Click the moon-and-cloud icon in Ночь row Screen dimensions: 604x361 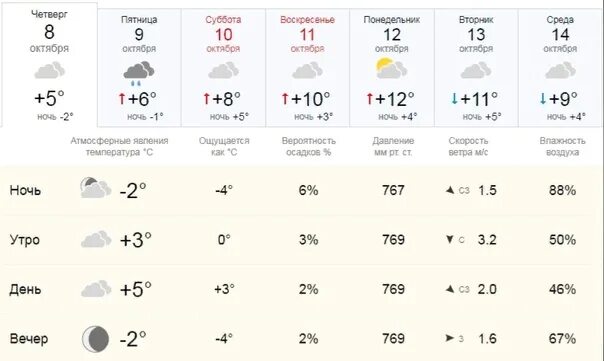click(96, 188)
